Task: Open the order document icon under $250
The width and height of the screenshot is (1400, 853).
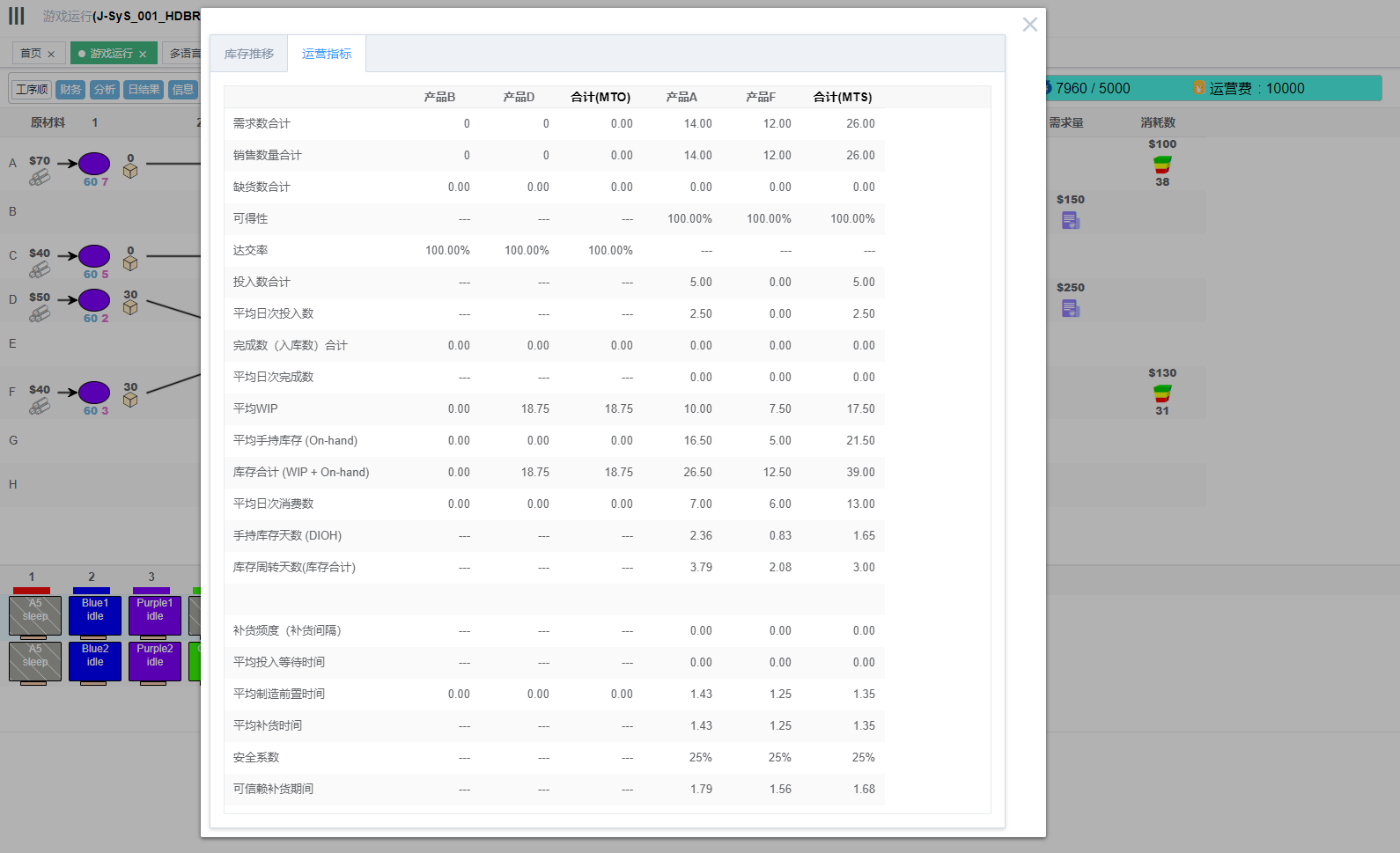Action: pos(1071,308)
